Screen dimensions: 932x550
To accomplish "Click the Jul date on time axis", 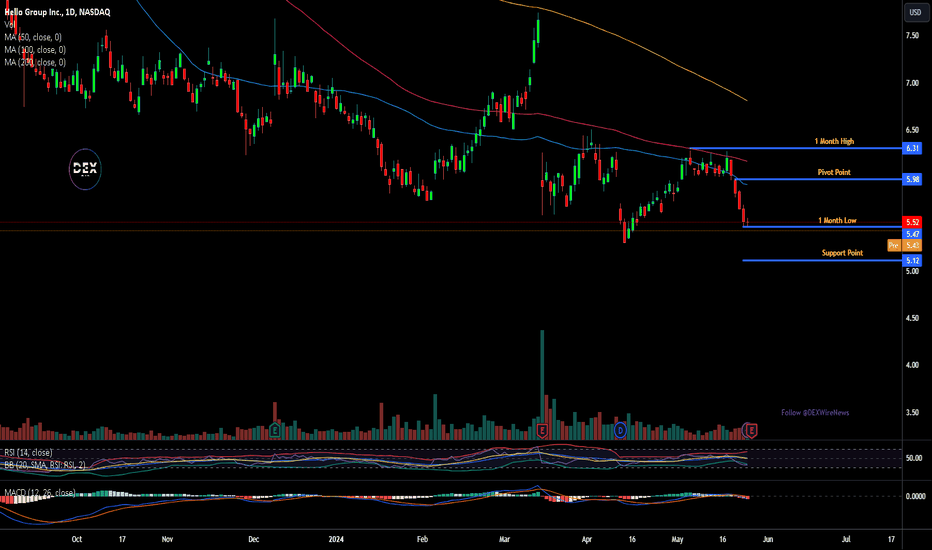I will click(x=846, y=539).
